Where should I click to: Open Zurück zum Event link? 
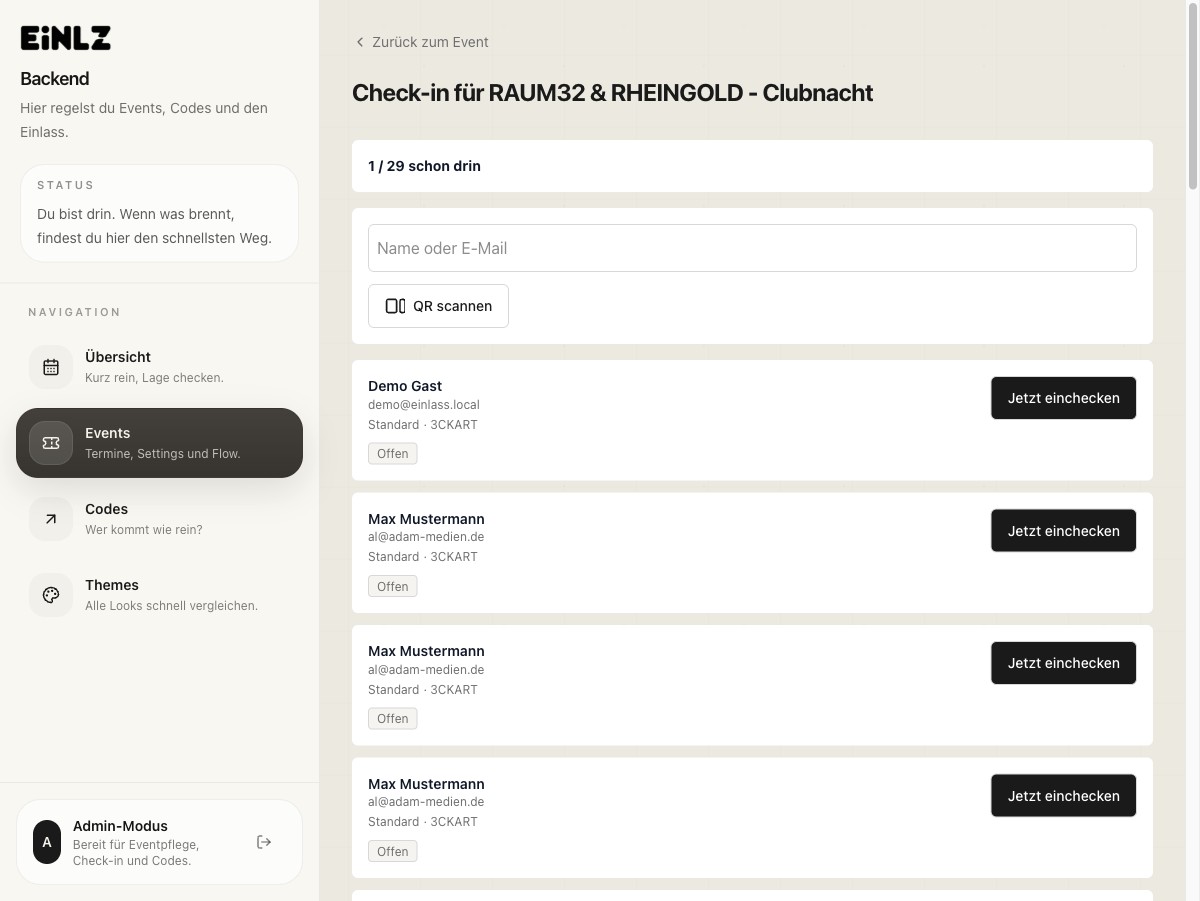pos(430,42)
